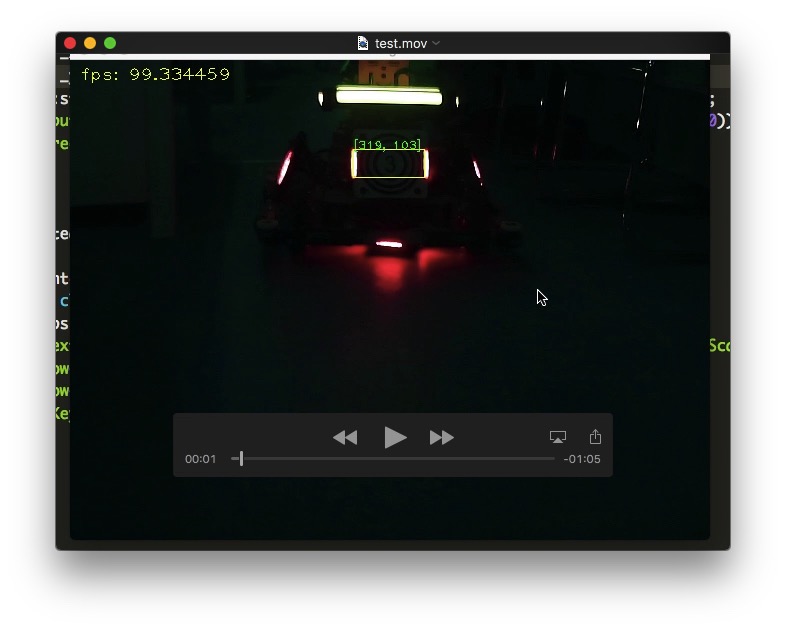This screenshot has width=786, height=630.
Task: Close the test.mov window
Action: [x=70, y=43]
